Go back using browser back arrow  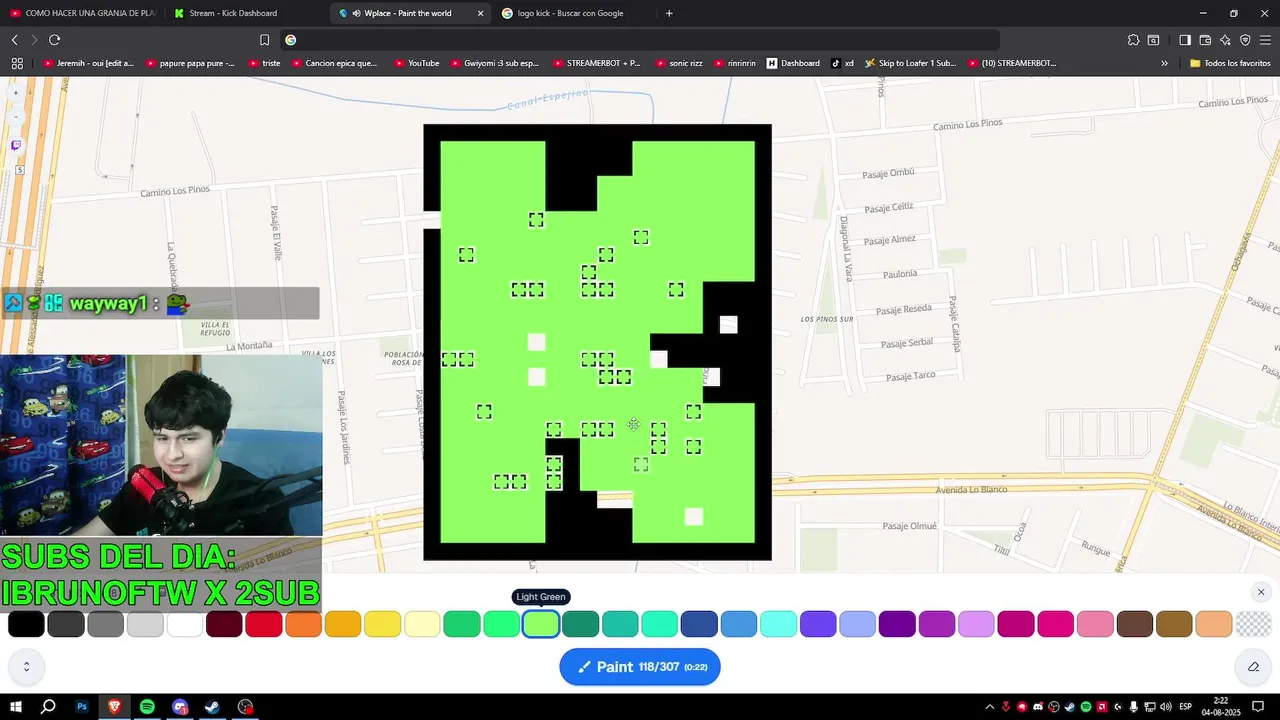click(15, 40)
